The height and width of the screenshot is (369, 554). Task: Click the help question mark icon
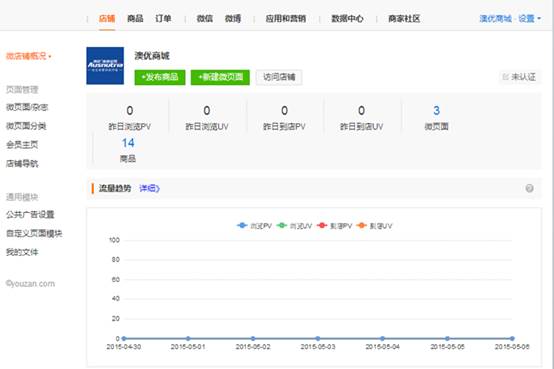[529, 188]
